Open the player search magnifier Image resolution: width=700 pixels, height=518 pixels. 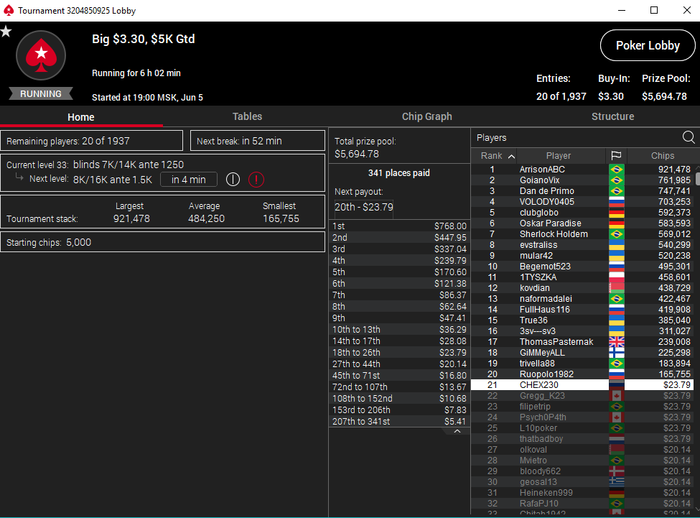pyautogui.click(x=688, y=138)
